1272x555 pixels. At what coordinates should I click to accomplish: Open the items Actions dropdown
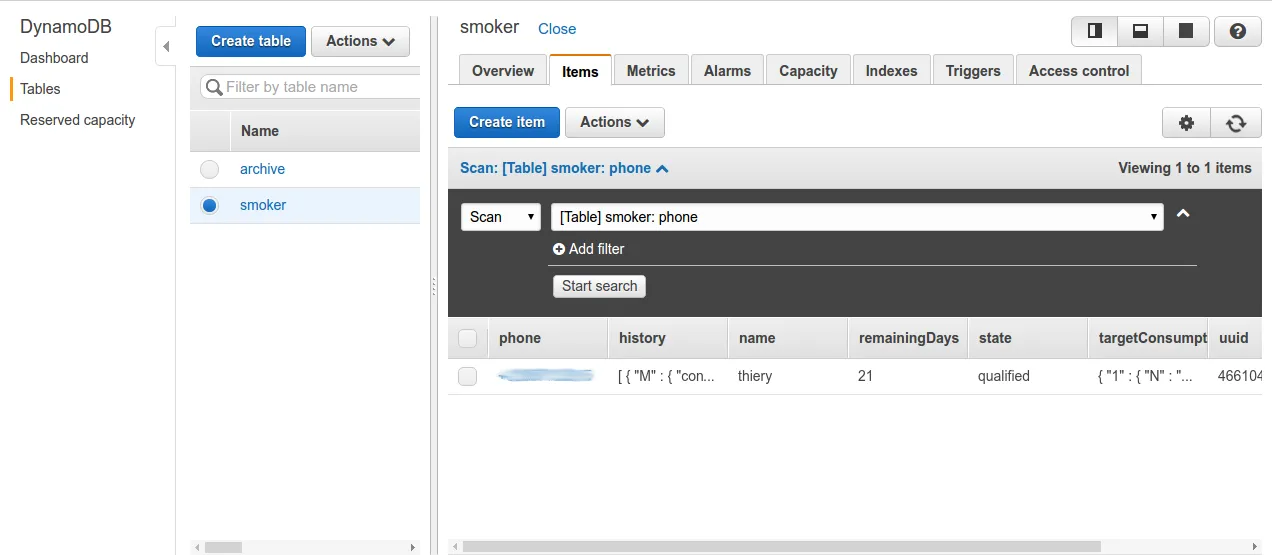point(615,122)
